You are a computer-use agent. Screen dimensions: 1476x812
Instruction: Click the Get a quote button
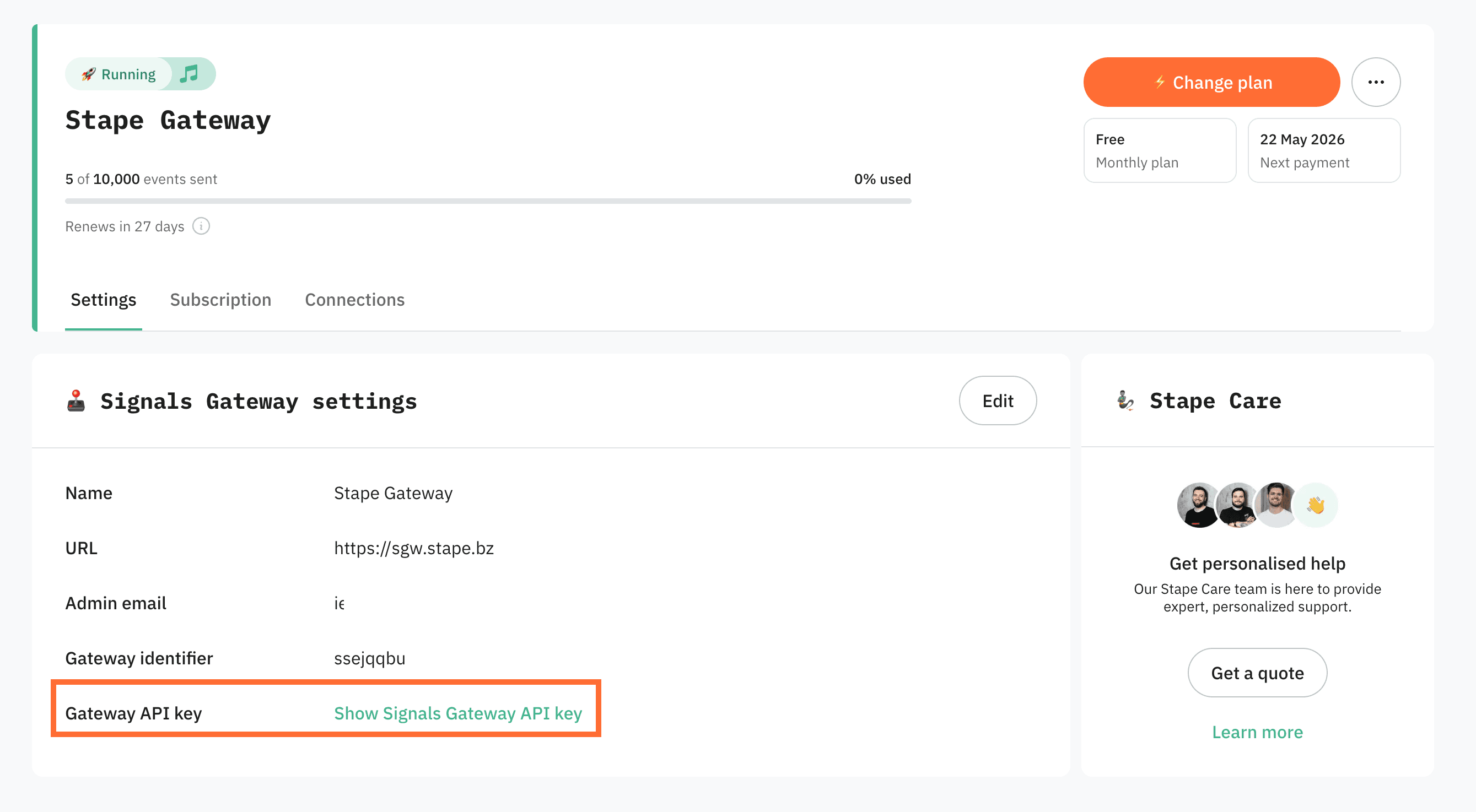(1257, 672)
